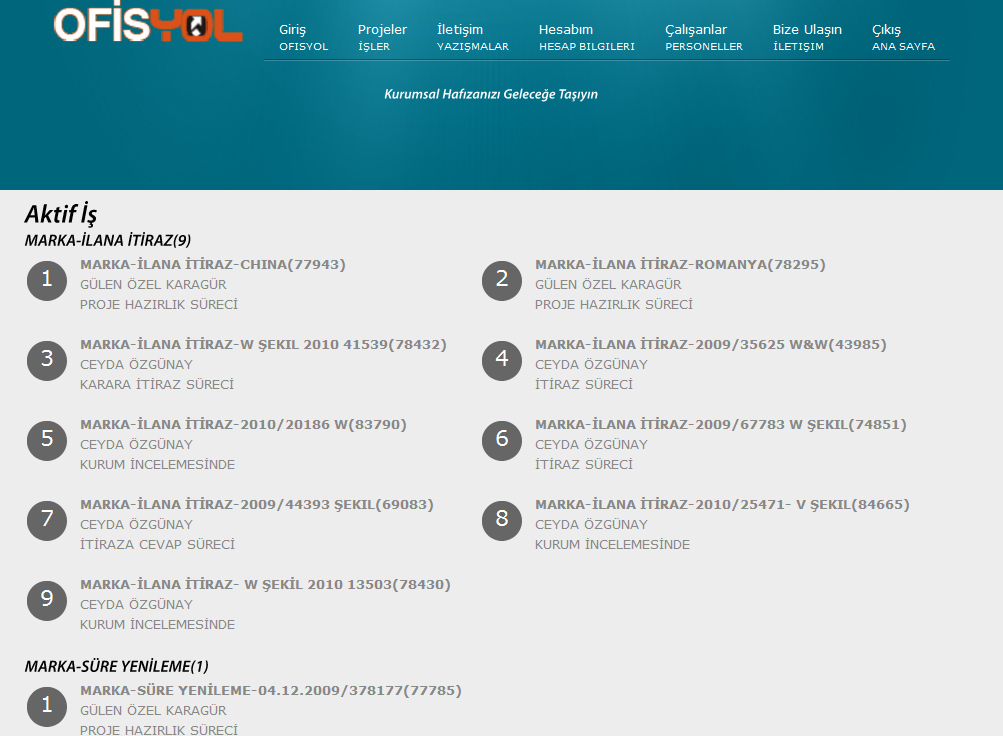Go to İletişim Yazışmalar menu
Viewport: 1003px width, 736px height.
(472, 37)
